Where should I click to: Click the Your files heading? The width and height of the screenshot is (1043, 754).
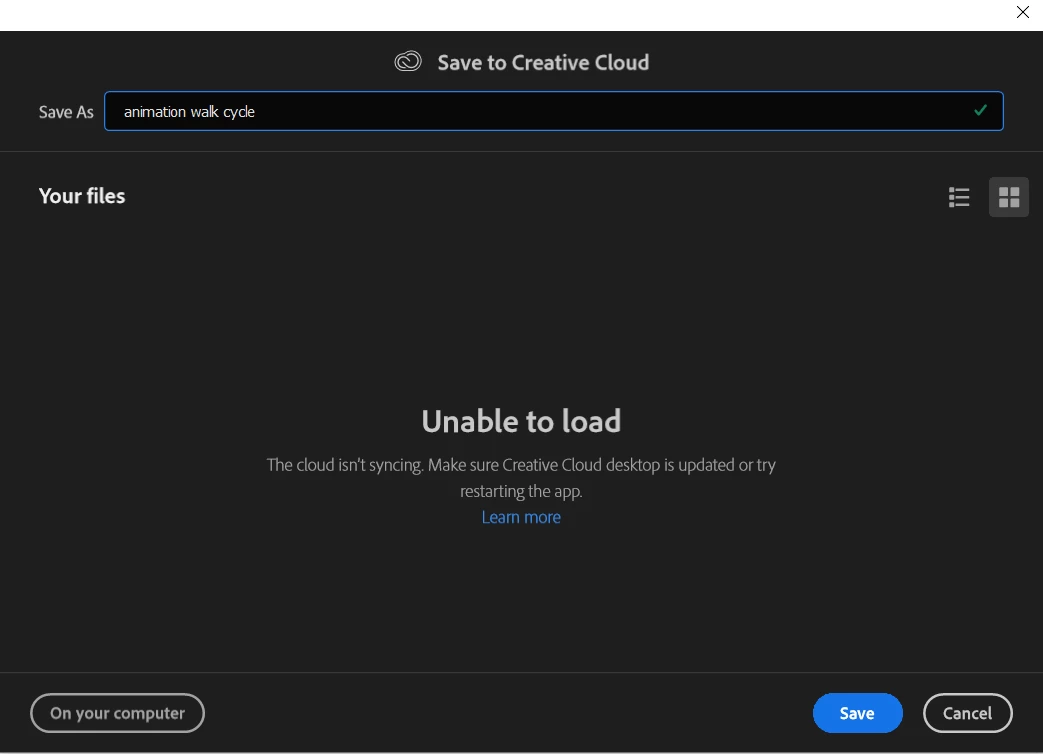(82, 196)
